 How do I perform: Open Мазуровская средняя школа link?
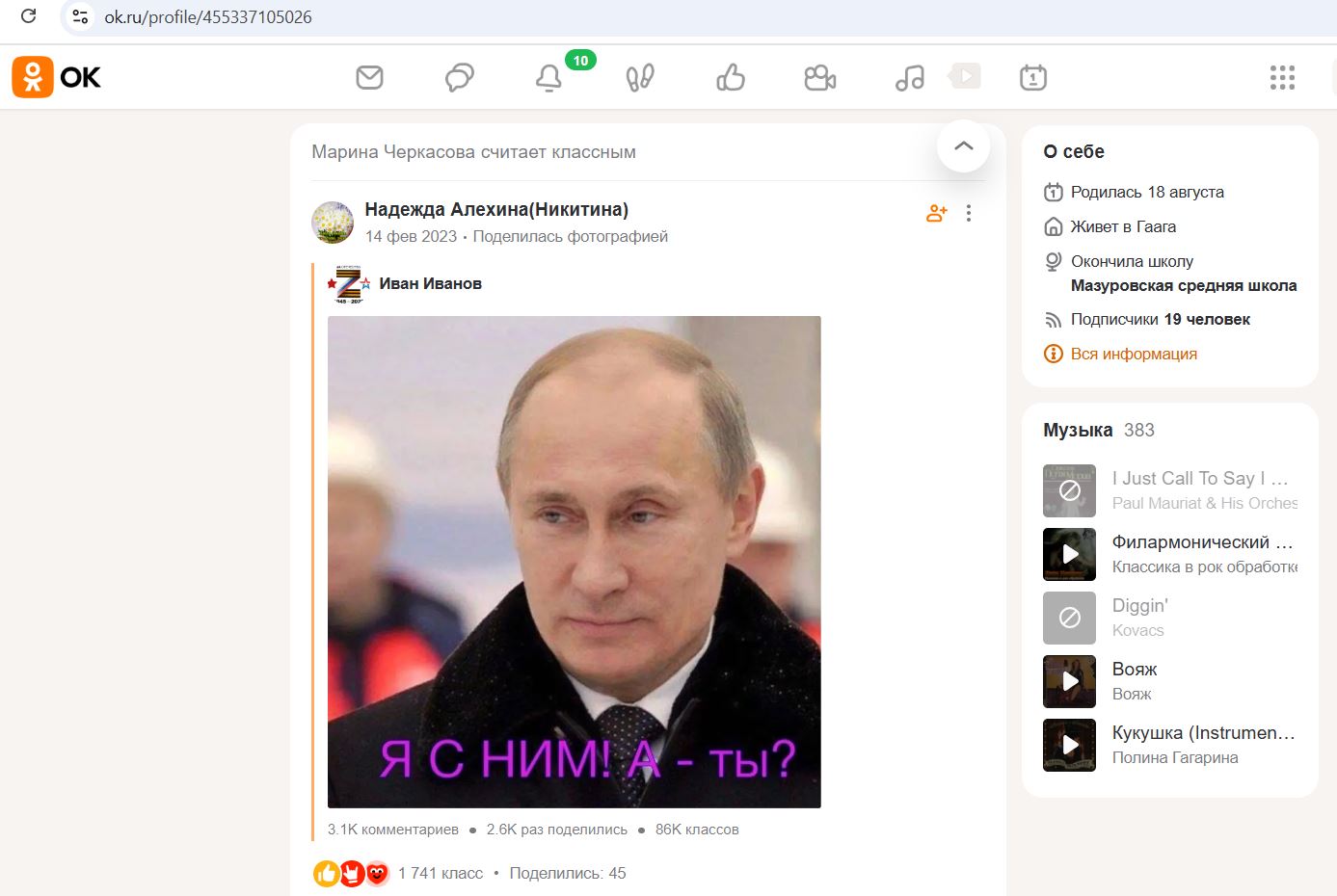pyautogui.click(x=1184, y=285)
